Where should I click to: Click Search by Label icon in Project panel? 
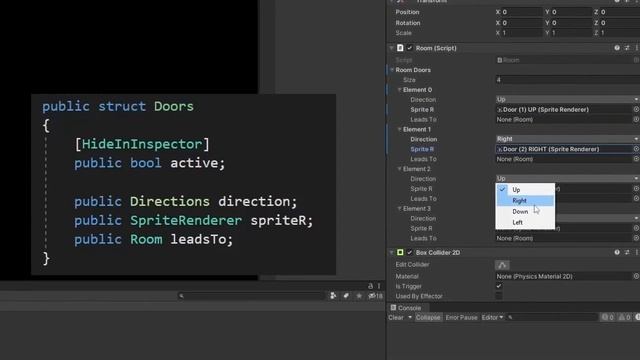click(x=346, y=296)
